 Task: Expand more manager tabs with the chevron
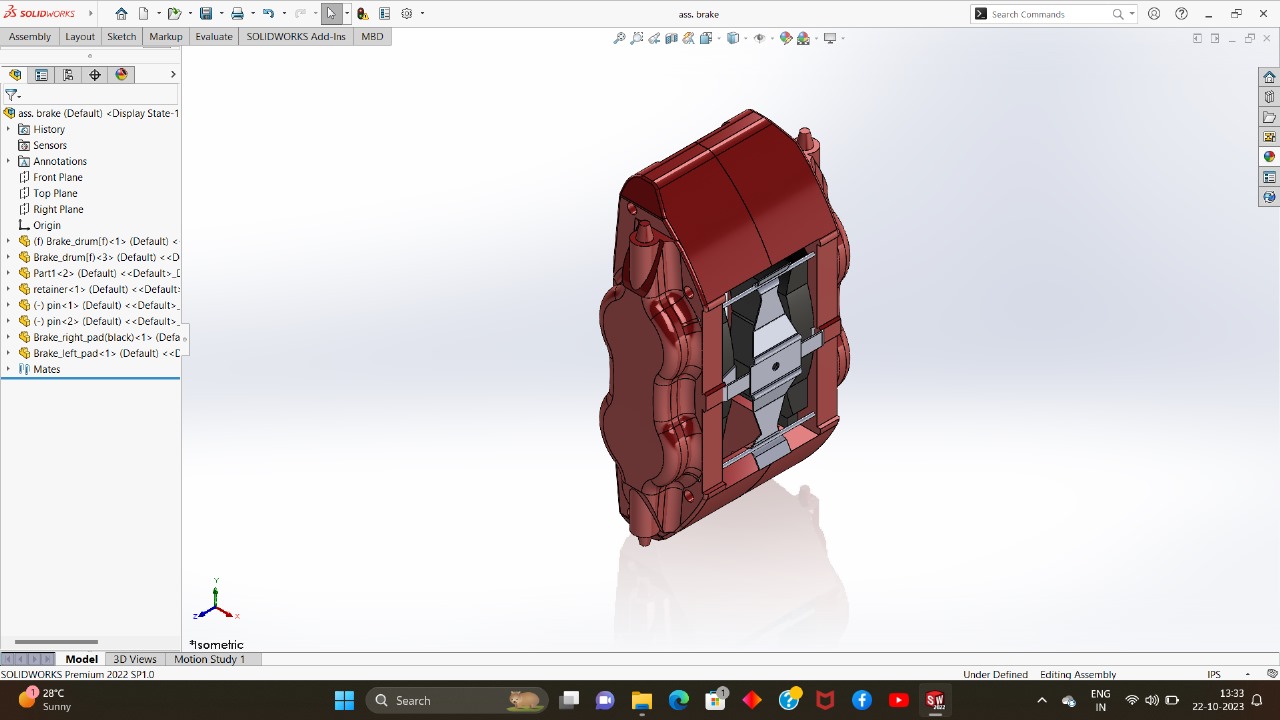(173, 75)
